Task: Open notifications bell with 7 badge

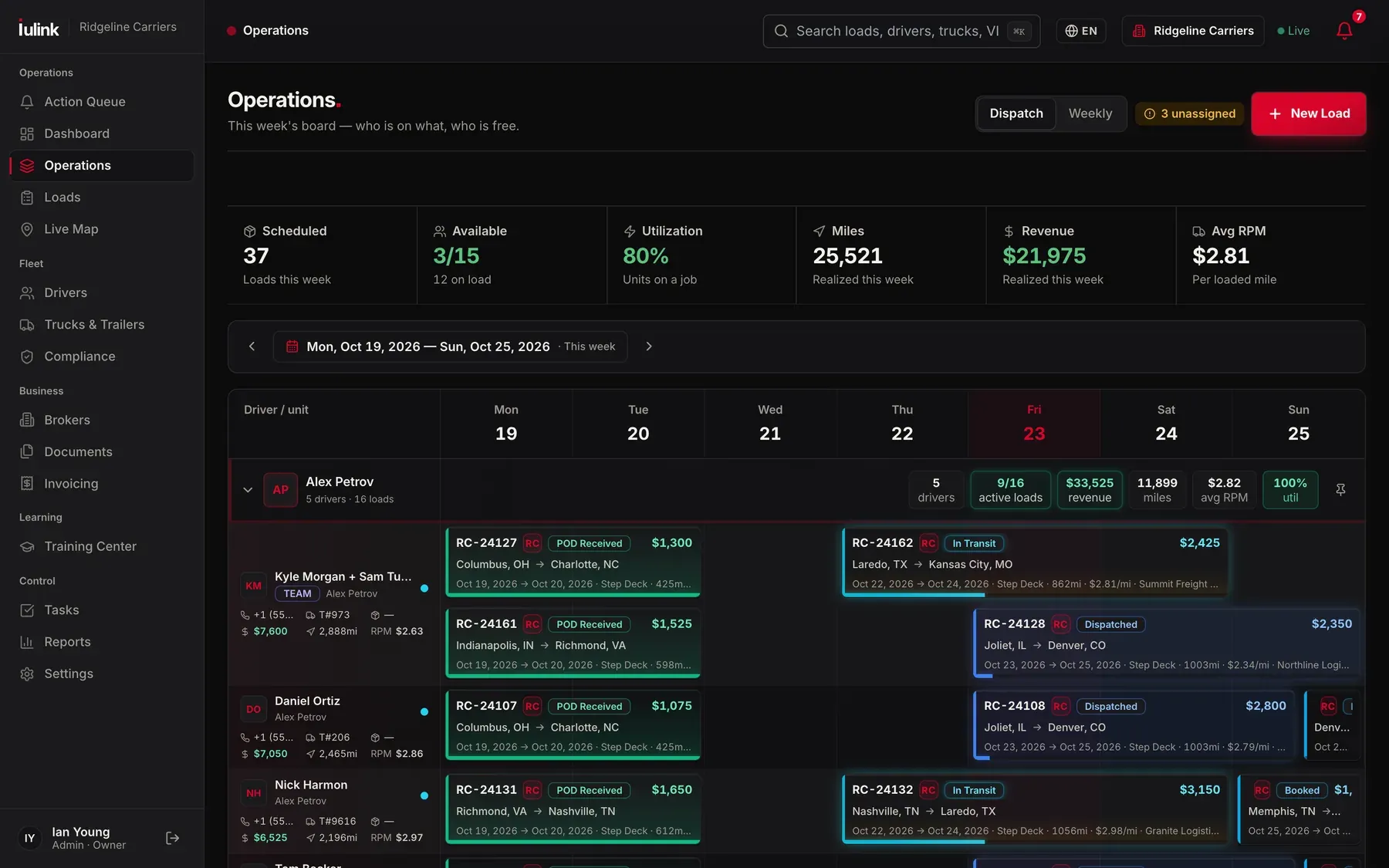Action: click(1344, 30)
